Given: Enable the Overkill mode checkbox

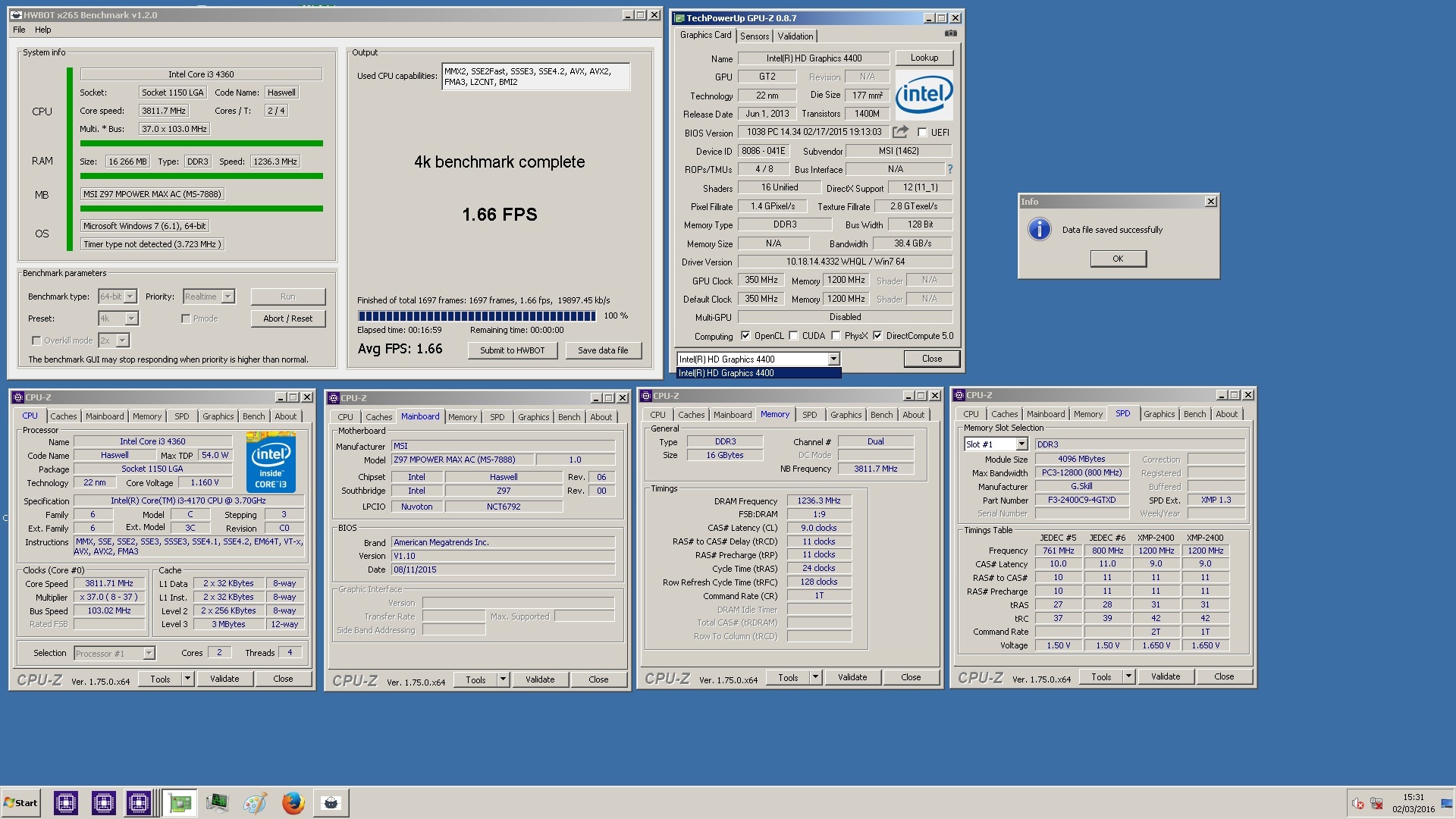Looking at the screenshot, I should [x=36, y=340].
